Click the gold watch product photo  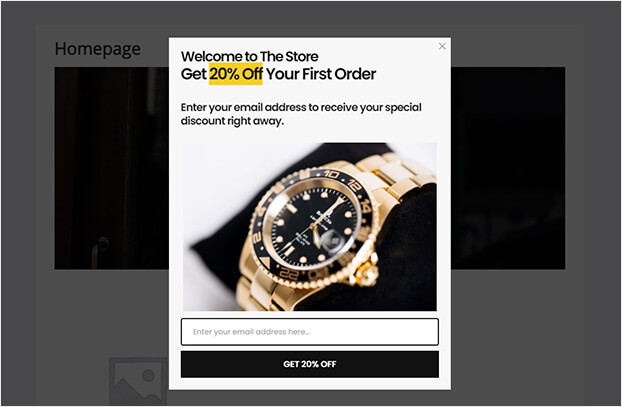click(309, 227)
